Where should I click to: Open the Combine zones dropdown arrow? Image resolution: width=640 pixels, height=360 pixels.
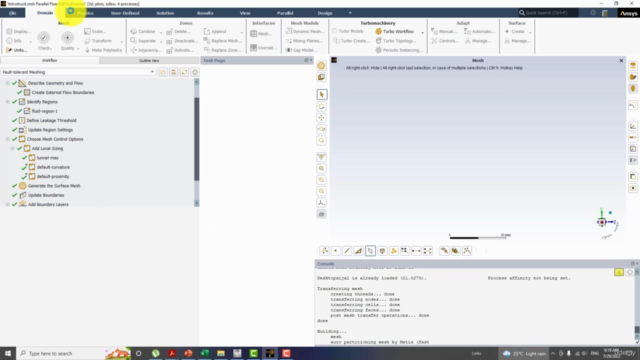pyautogui.click(x=160, y=32)
